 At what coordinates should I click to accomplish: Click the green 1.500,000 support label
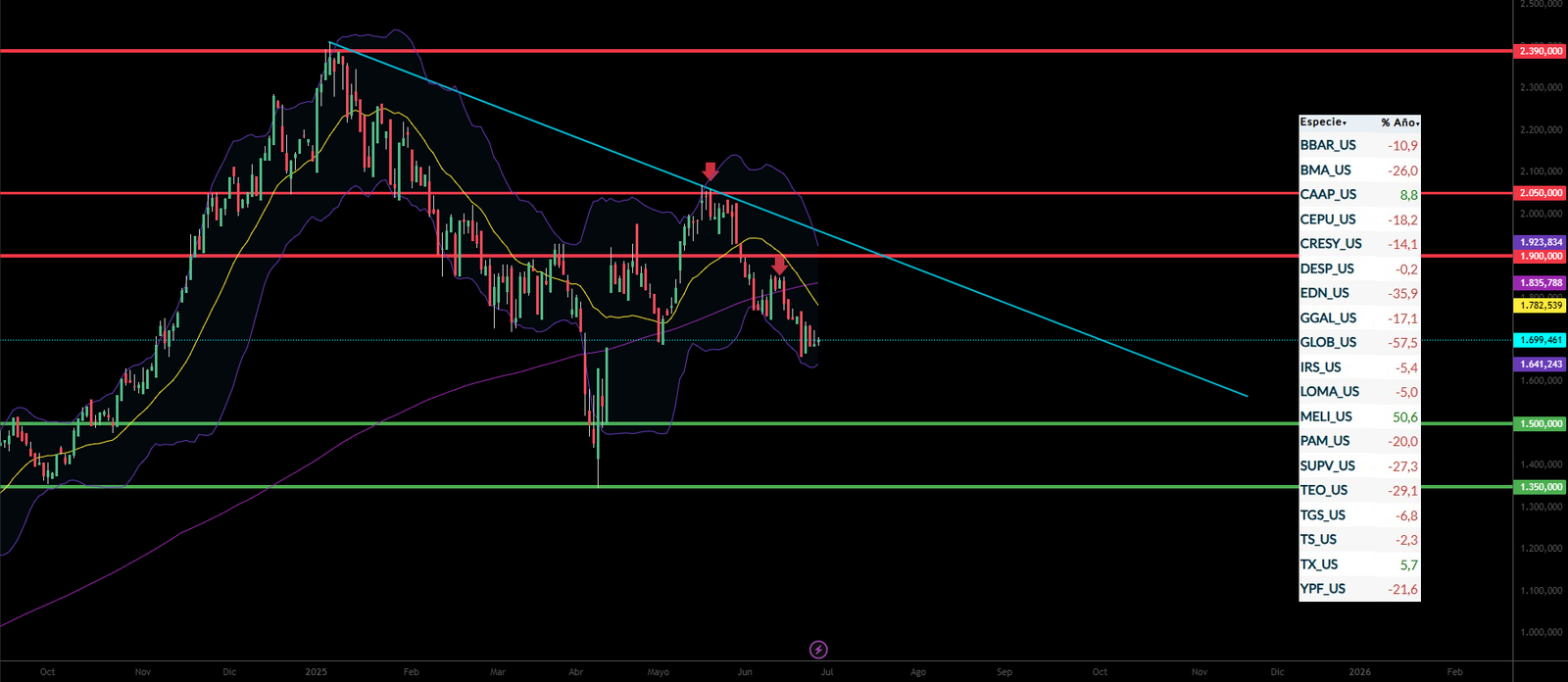(x=1541, y=424)
